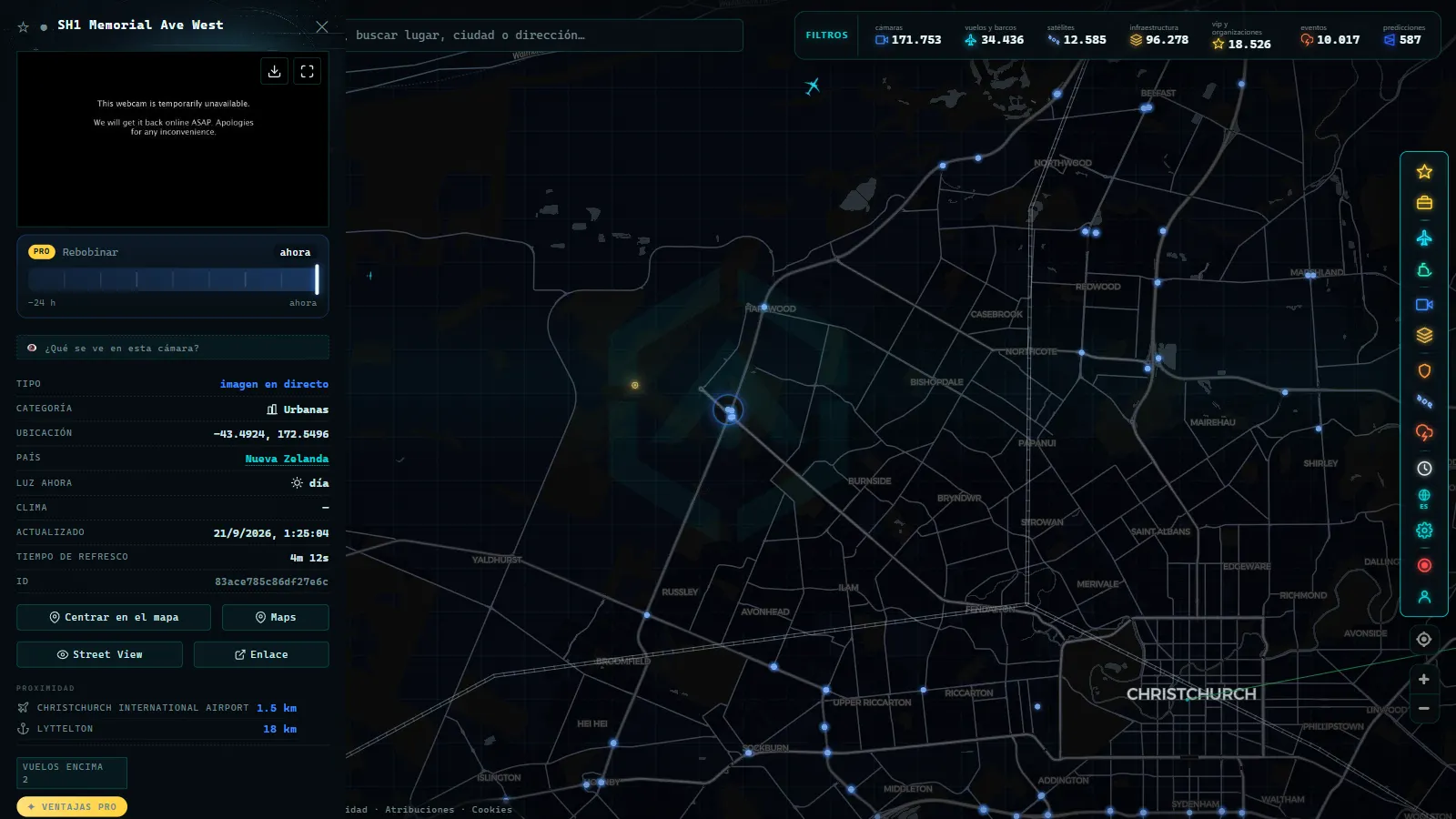The height and width of the screenshot is (819, 1456).
Task: Close the SH1 Memorial Ave West panel
Action: (321, 27)
